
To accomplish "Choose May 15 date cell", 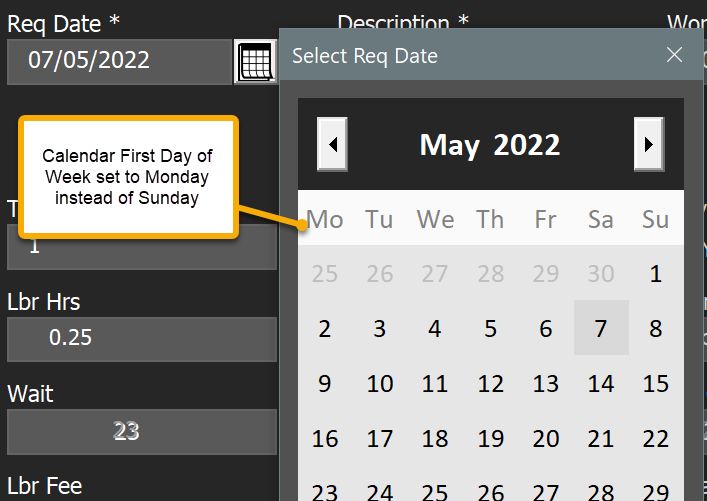I will (x=656, y=383).
